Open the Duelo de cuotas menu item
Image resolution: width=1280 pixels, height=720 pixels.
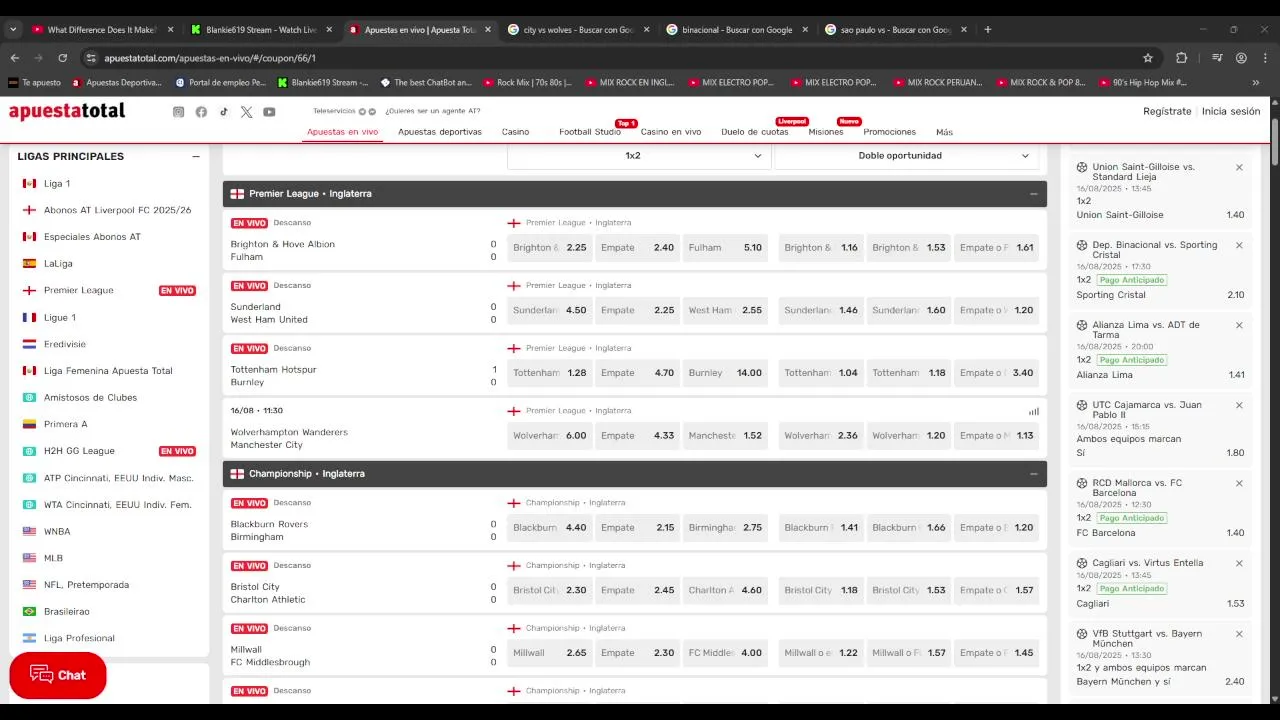[x=755, y=132]
